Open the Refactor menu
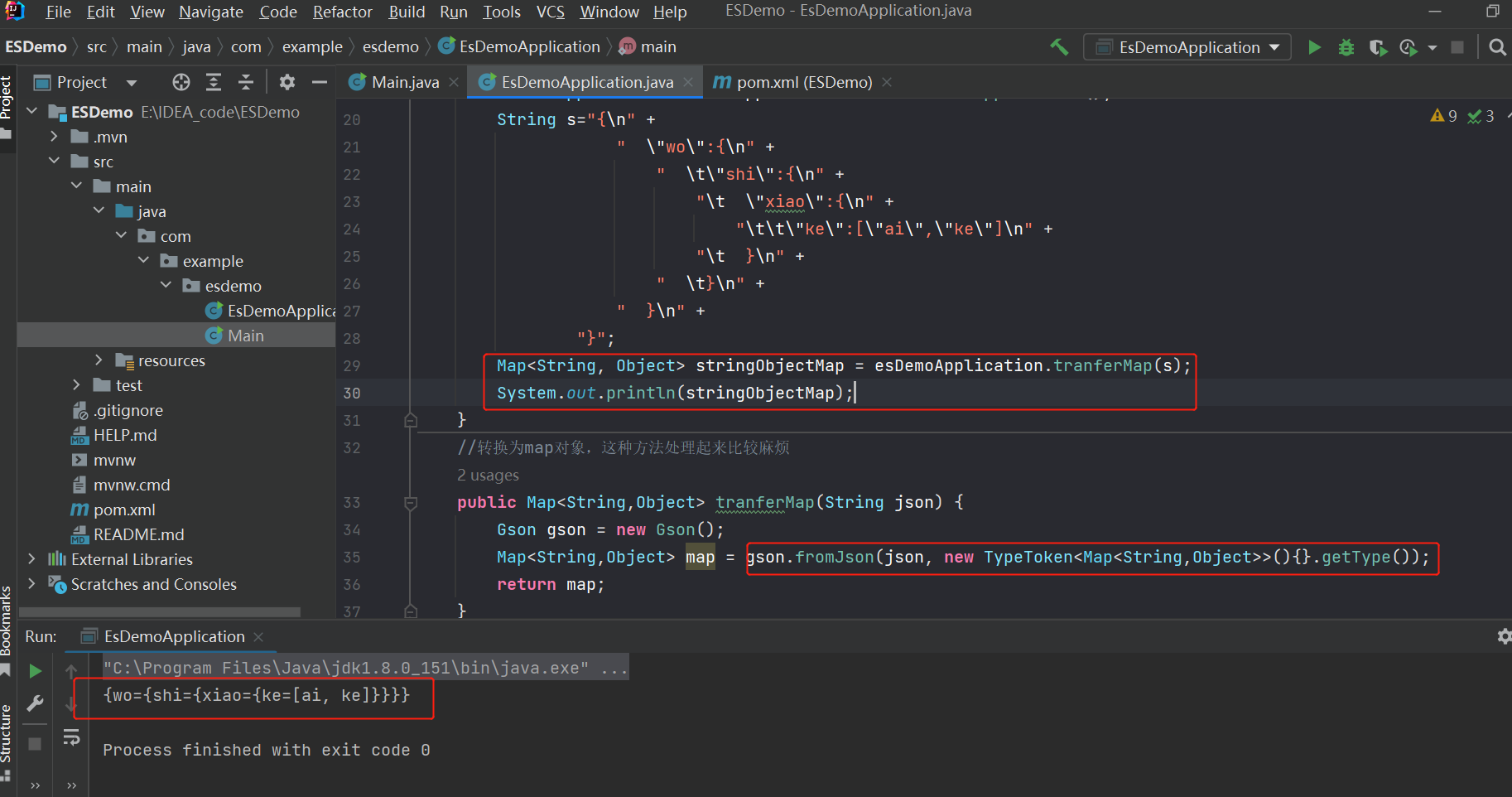The width and height of the screenshot is (1512, 797). tap(343, 12)
